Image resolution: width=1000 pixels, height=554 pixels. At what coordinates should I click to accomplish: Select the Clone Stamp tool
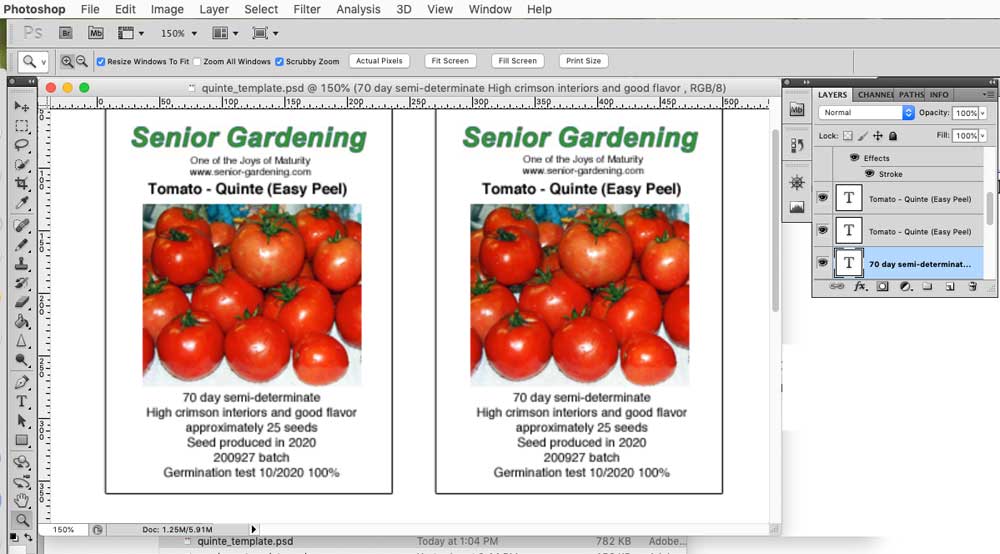point(22,263)
